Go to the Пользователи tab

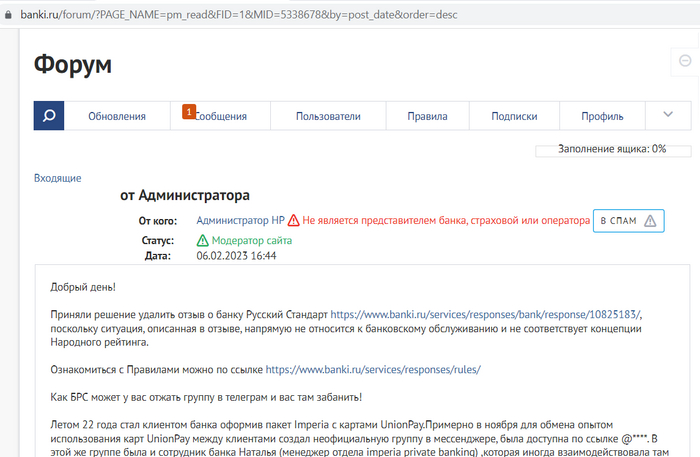[328, 116]
